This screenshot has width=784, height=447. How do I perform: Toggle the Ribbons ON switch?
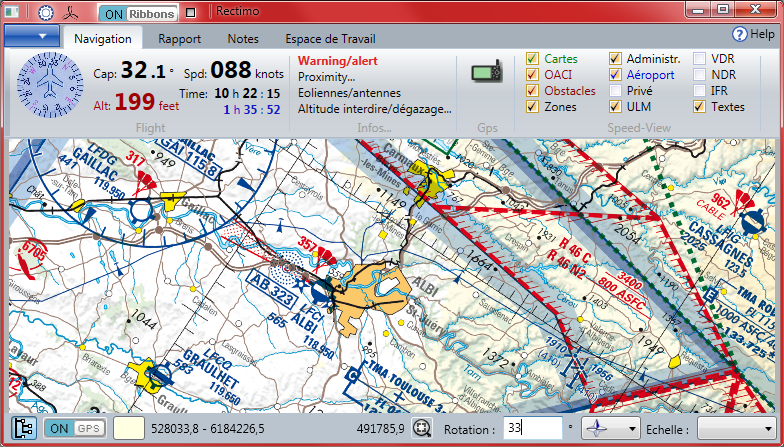pos(138,14)
